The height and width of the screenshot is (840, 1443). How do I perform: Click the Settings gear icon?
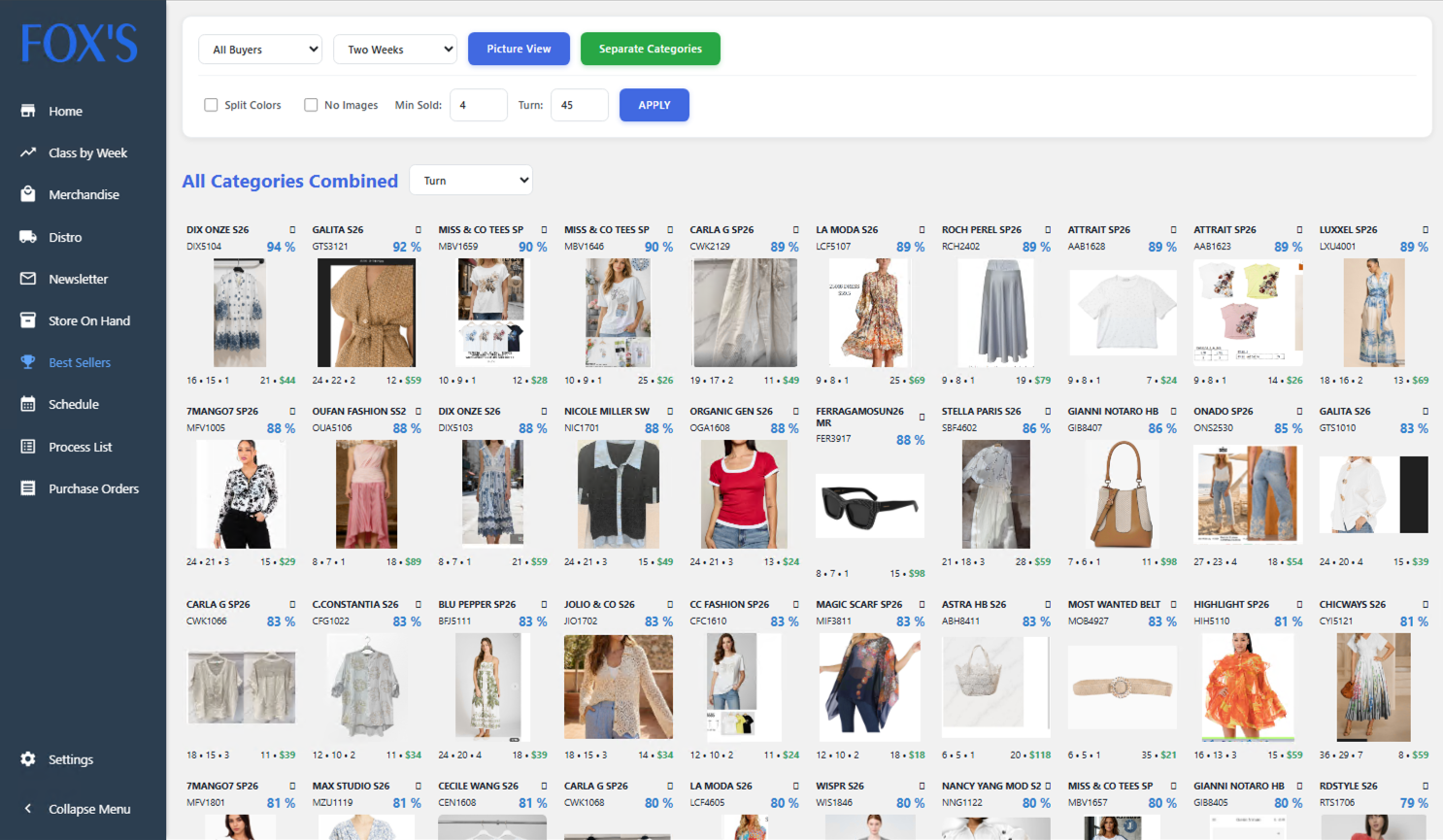[x=28, y=759]
